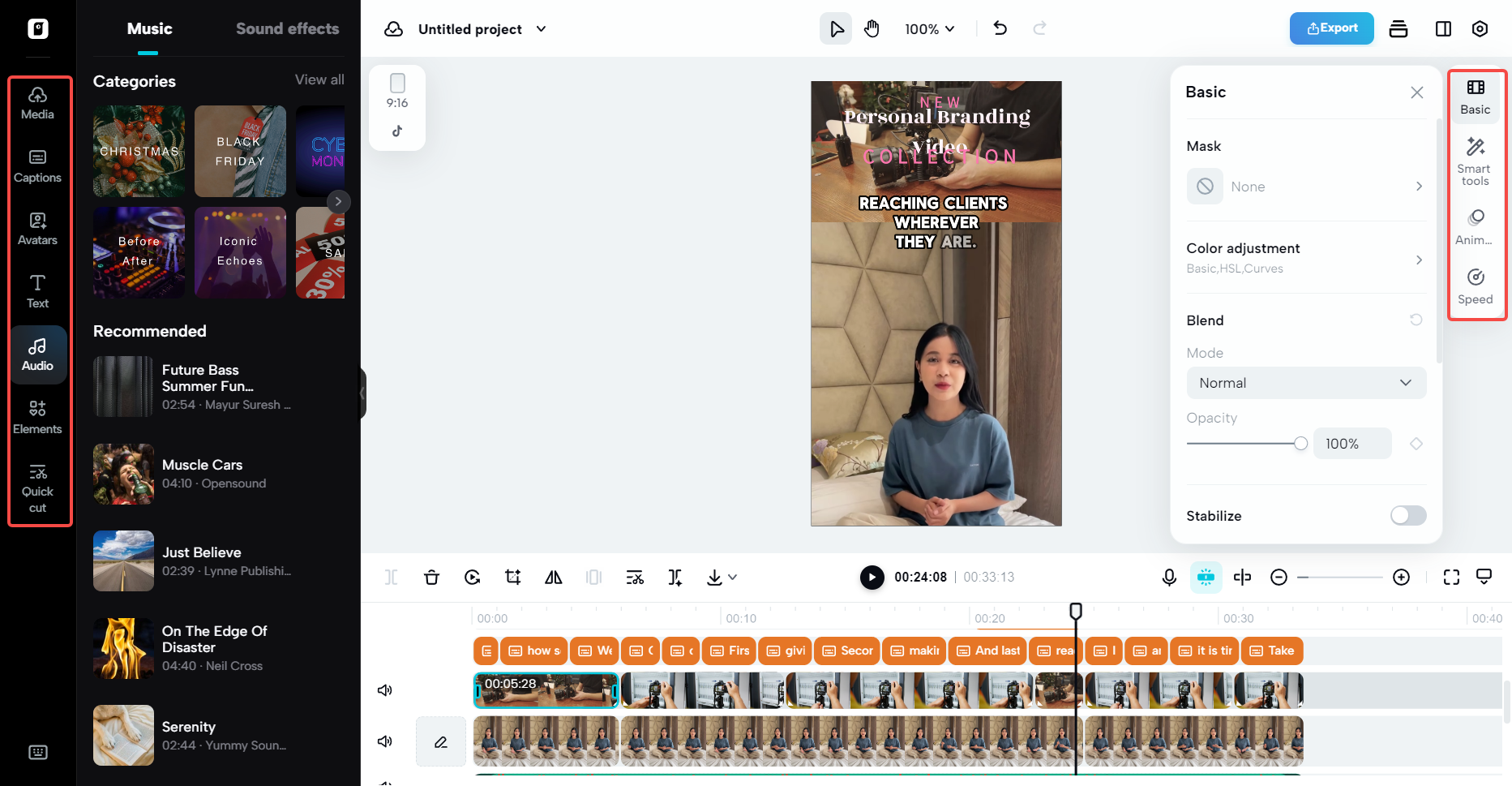Click the Export button
The image size is (1512, 786).
click(1331, 28)
